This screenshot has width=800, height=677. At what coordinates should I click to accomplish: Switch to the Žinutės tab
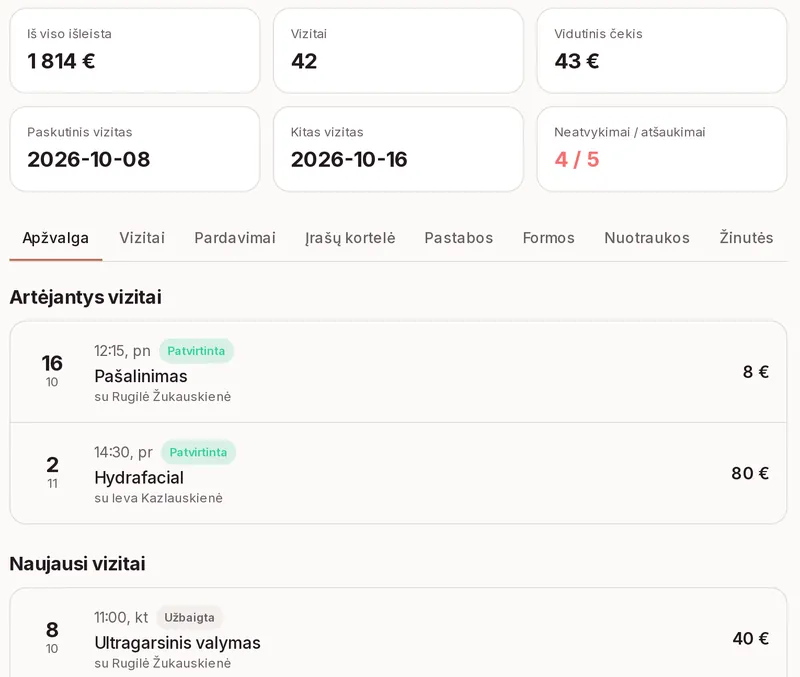pos(746,238)
